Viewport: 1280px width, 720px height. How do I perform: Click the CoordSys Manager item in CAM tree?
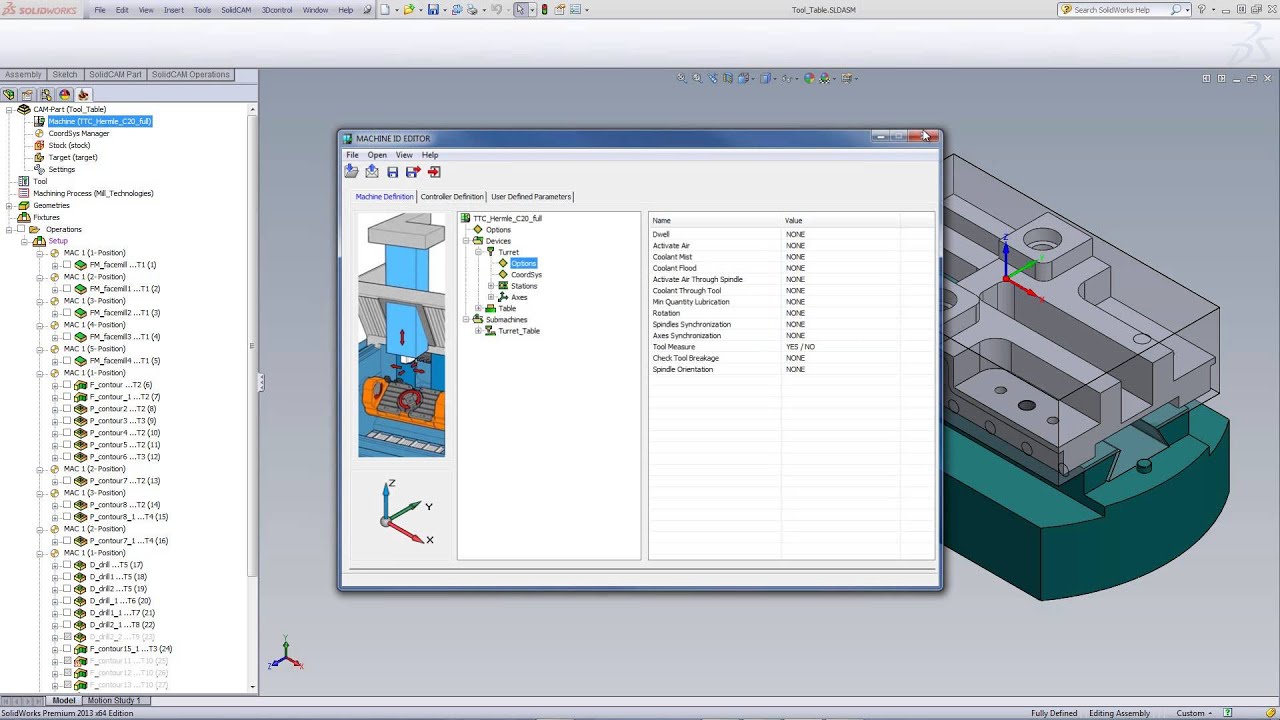tap(79, 133)
